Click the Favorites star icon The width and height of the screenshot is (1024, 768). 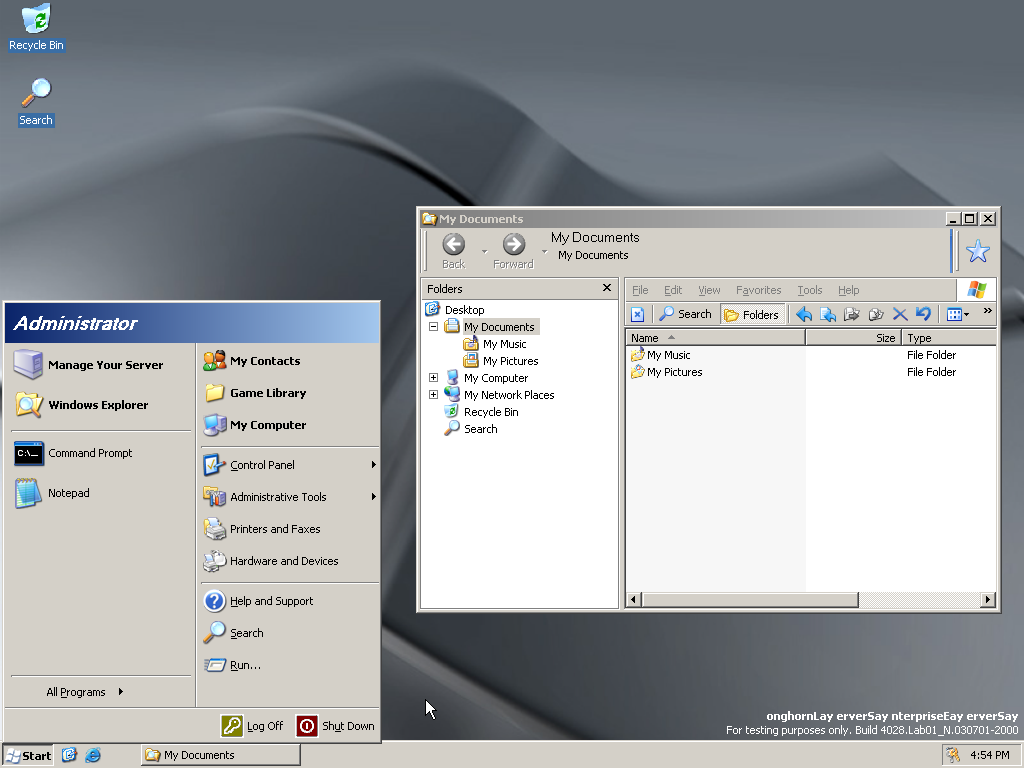pyautogui.click(x=977, y=252)
